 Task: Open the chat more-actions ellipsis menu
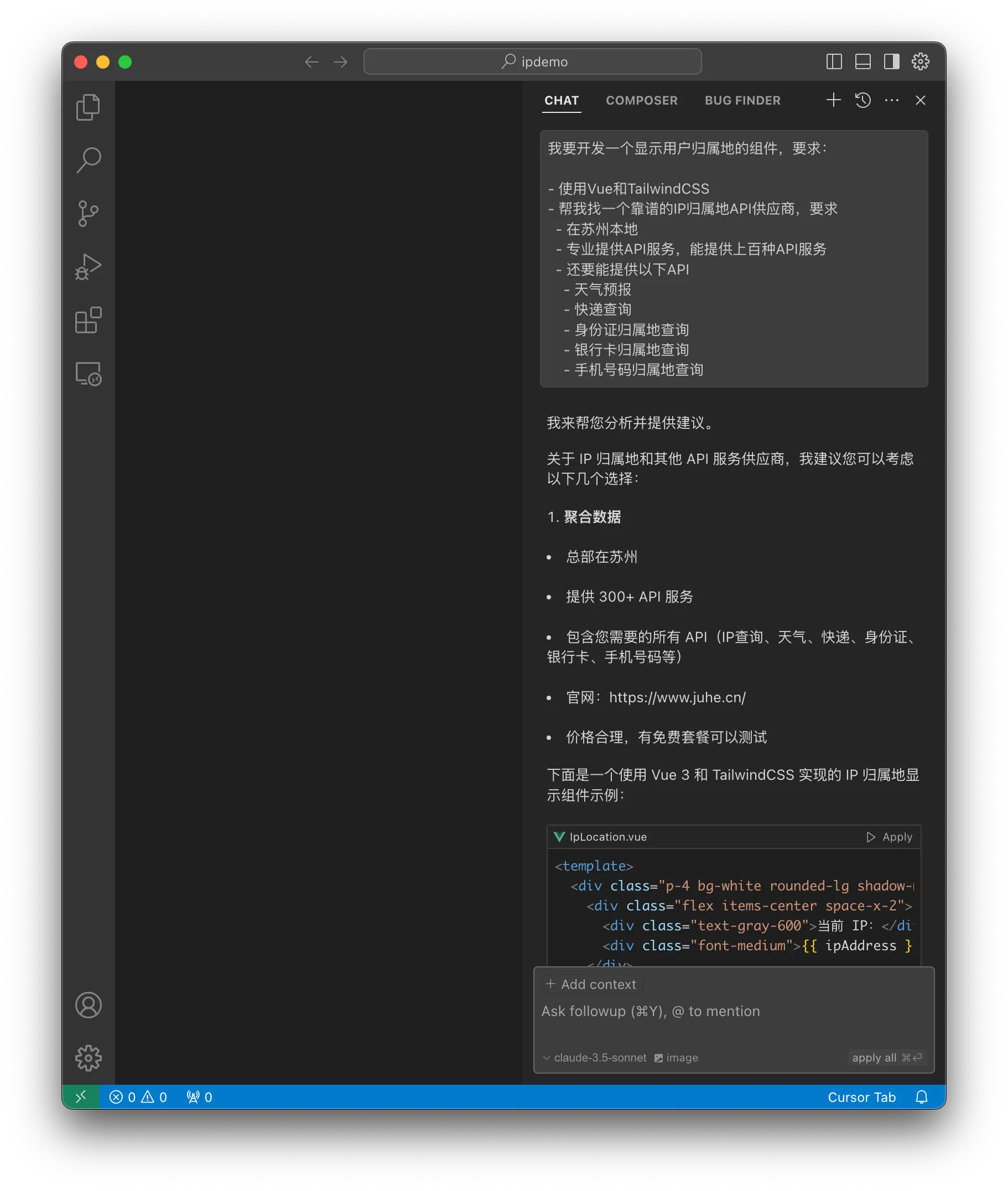pyautogui.click(x=891, y=100)
